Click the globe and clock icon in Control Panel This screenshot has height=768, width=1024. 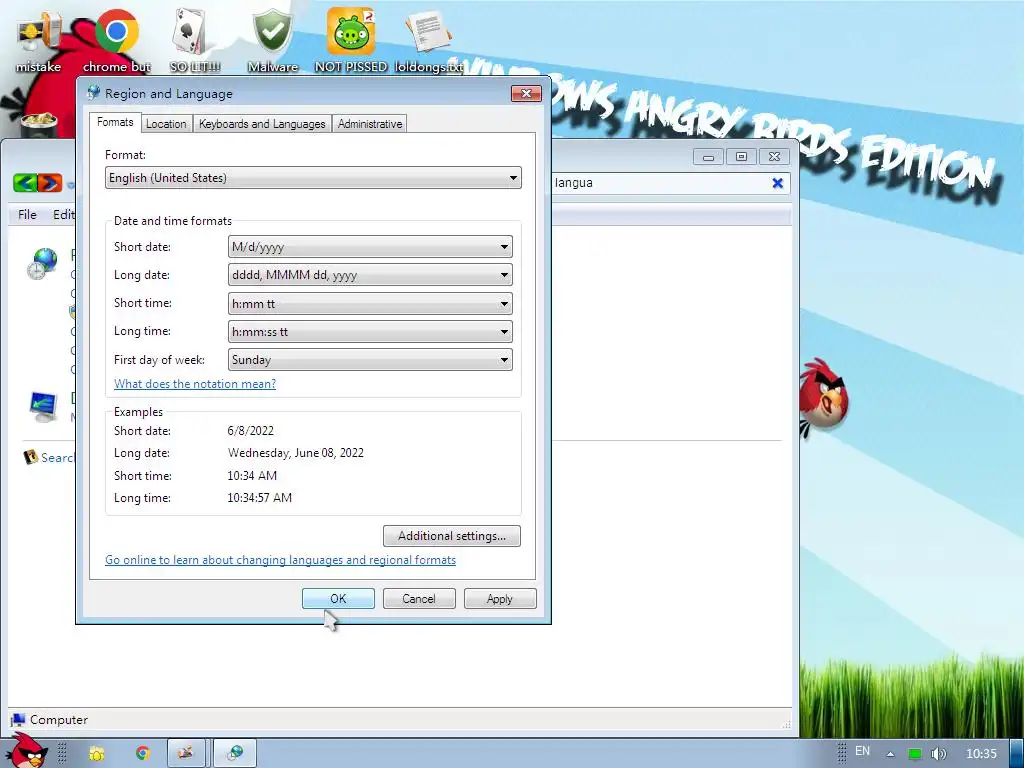point(42,263)
